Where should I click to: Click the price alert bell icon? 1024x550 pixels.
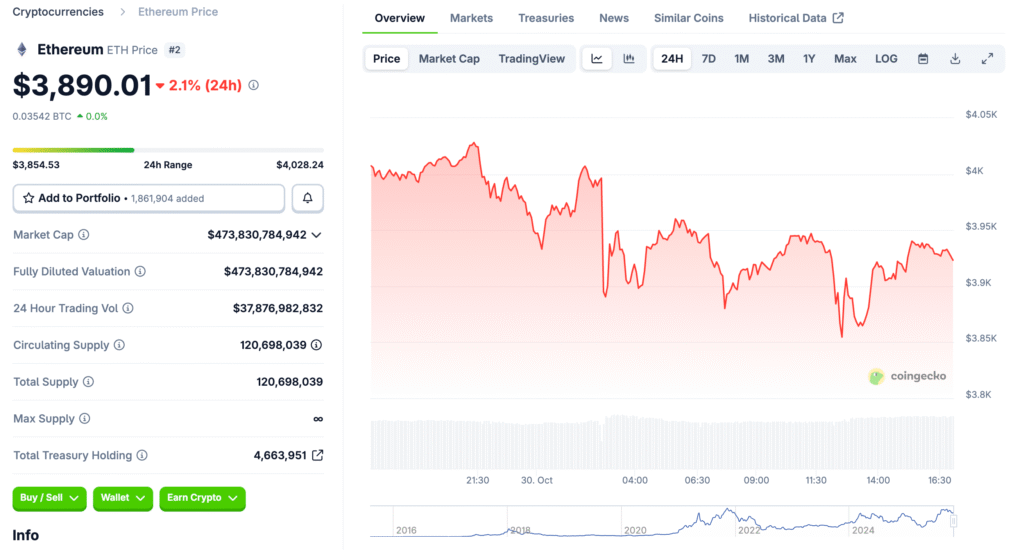coord(307,198)
